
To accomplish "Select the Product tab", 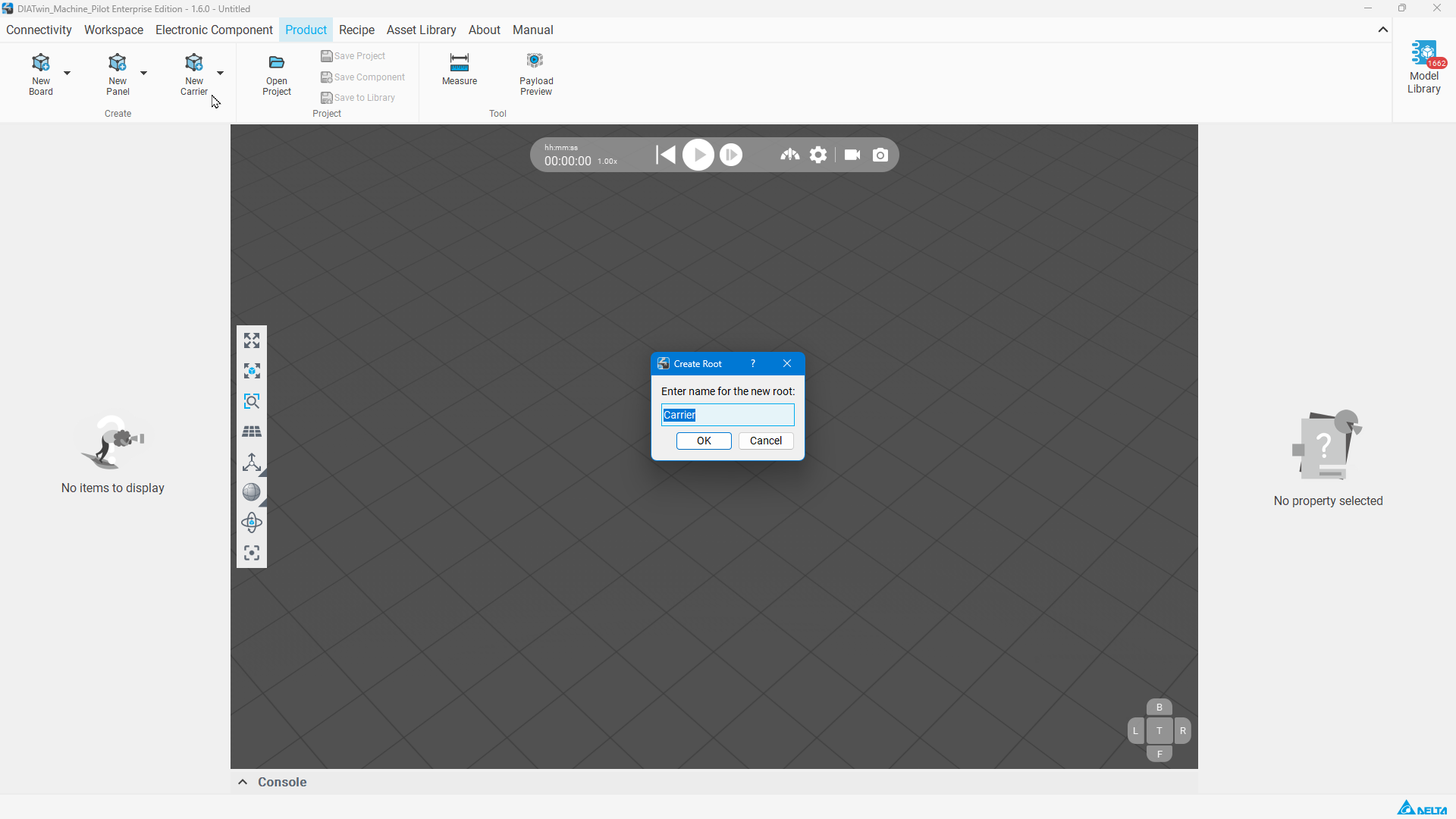I will tap(306, 30).
